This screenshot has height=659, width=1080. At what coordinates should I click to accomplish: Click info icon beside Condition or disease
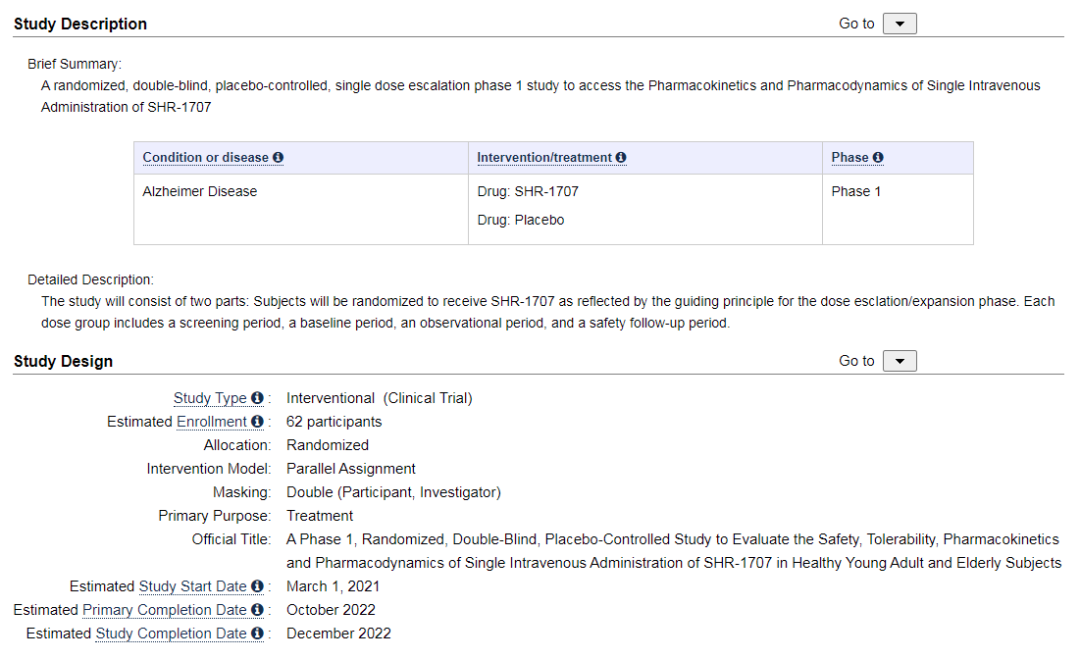tap(278, 158)
